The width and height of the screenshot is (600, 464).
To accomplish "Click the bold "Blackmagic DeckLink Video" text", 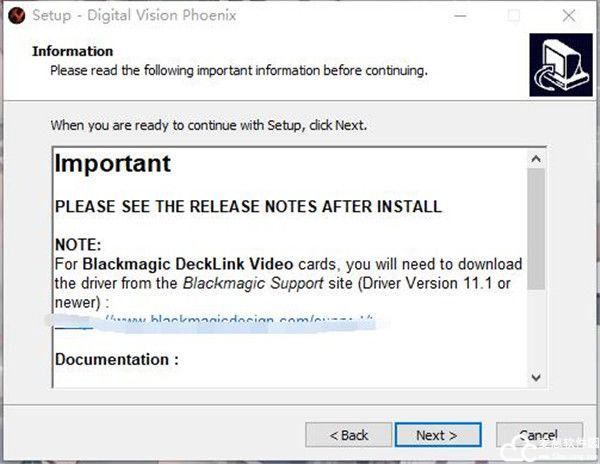I will point(188,264).
